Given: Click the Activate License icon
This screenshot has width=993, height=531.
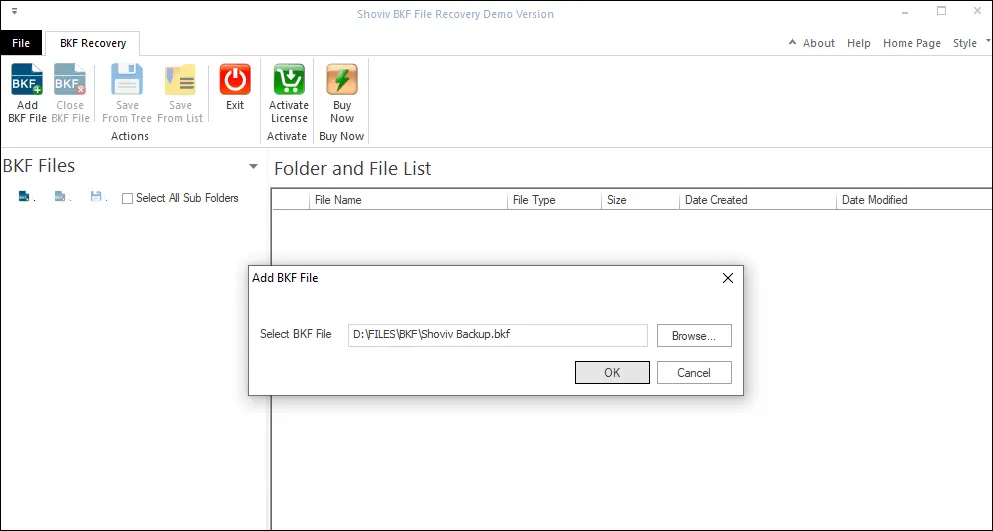Looking at the screenshot, I should (289, 79).
